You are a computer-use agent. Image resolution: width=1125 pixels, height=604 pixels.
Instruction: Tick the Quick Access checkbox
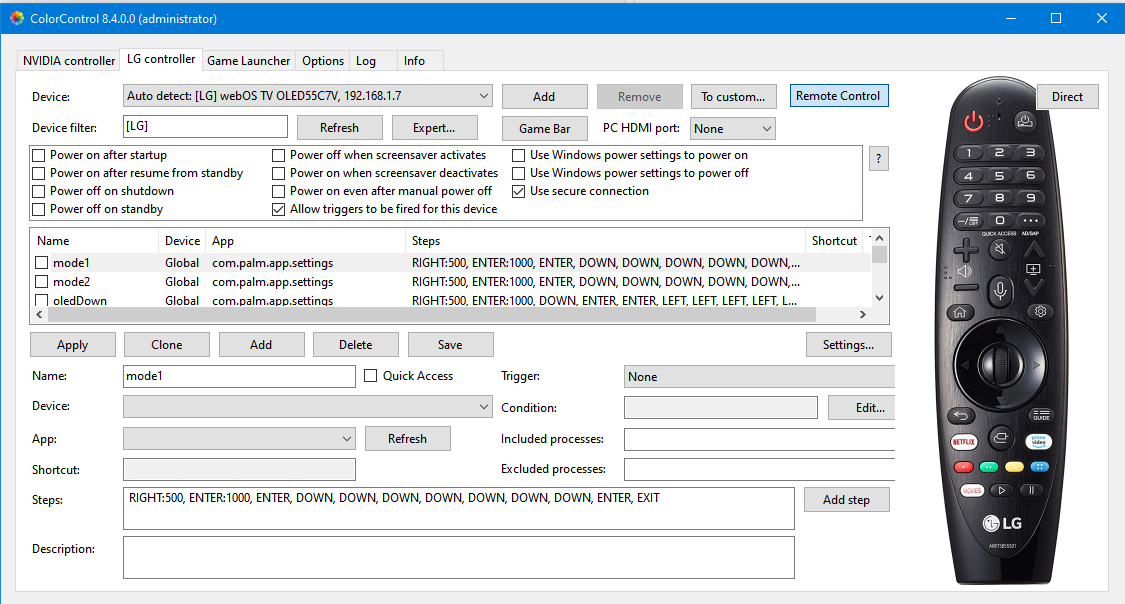tap(371, 376)
